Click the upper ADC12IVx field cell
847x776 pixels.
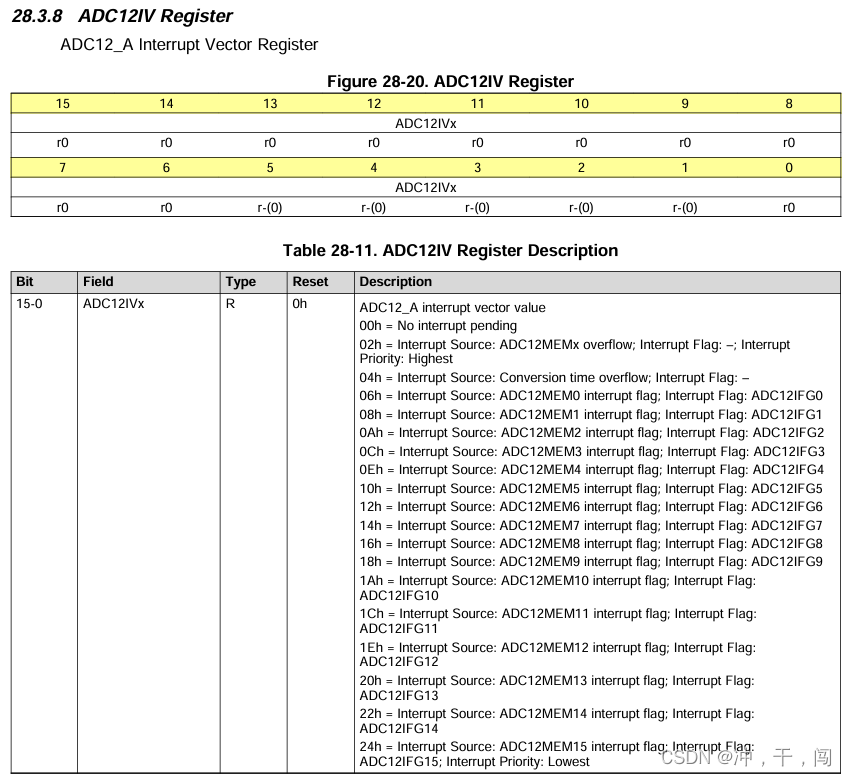click(425, 123)
